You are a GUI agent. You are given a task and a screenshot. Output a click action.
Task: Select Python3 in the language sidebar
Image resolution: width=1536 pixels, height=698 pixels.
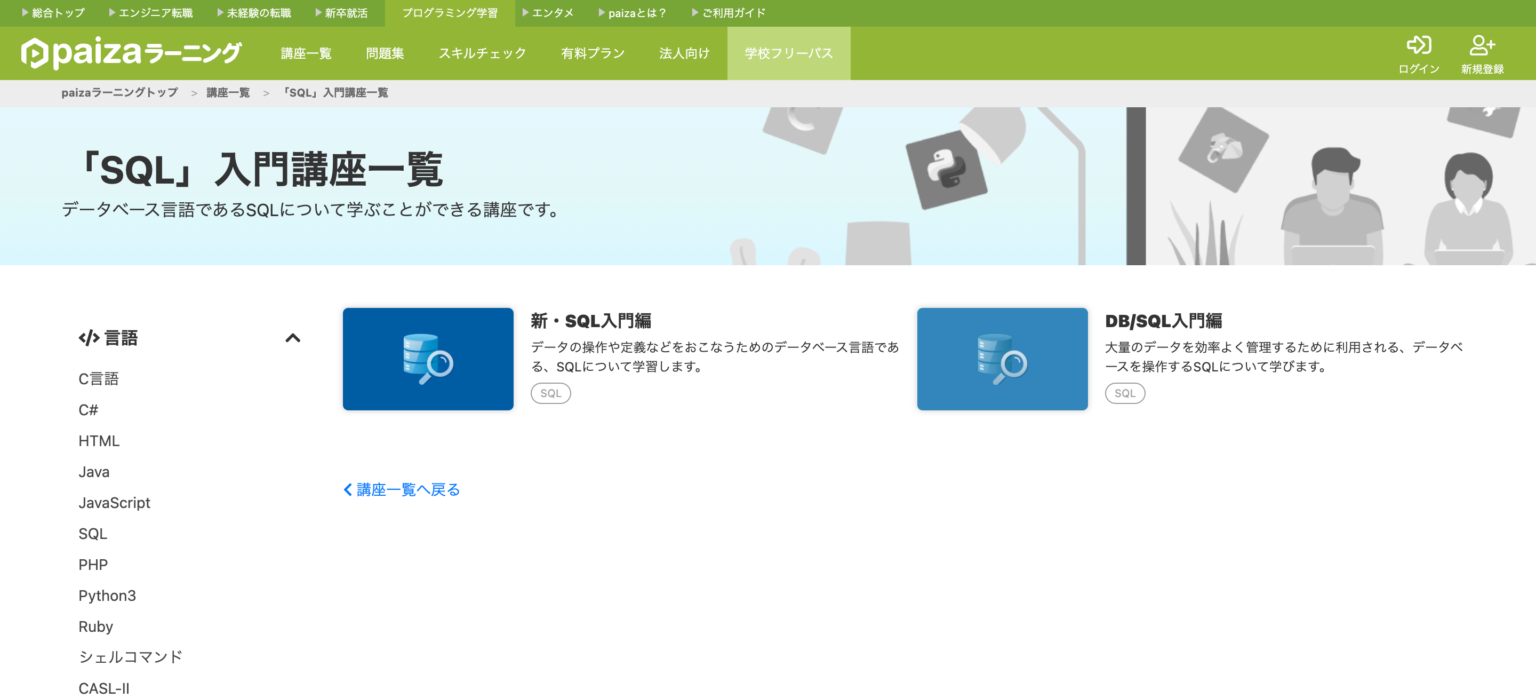107,595
